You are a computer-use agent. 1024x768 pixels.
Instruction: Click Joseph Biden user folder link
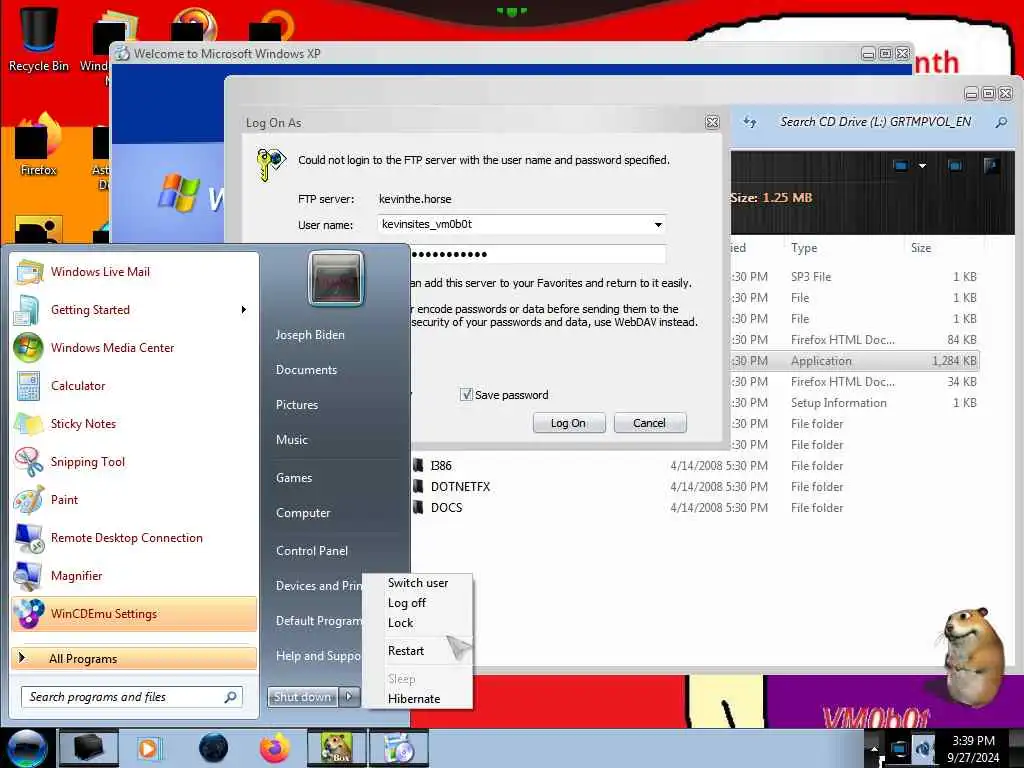click(310, 335)
